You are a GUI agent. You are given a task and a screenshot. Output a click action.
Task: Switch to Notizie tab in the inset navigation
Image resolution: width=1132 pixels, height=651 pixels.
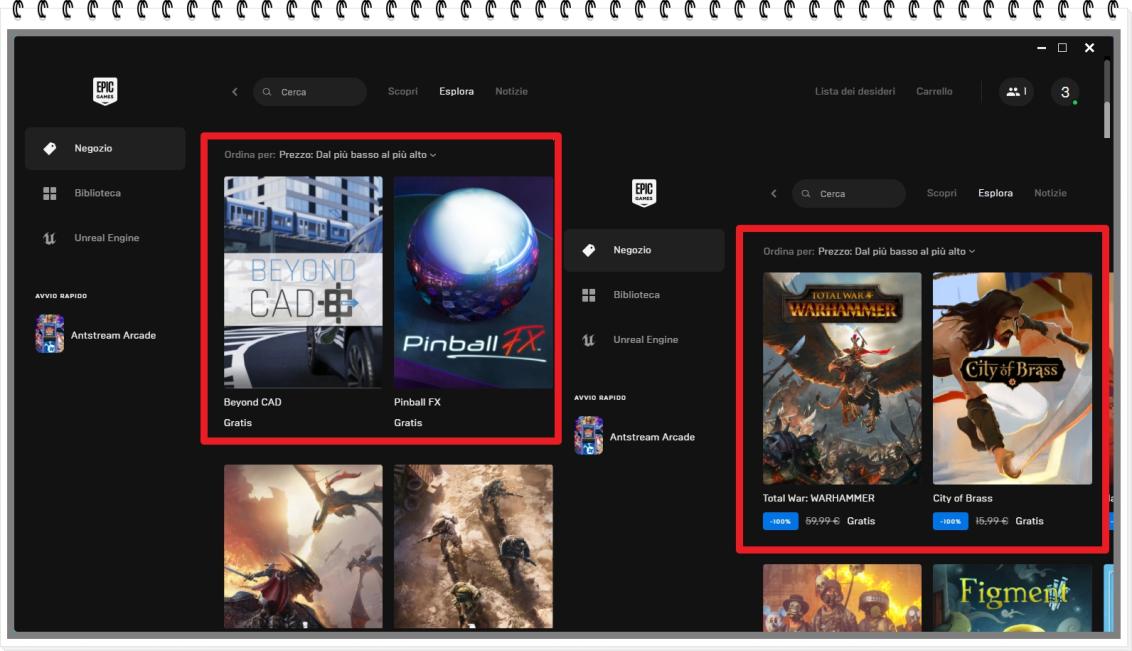(1050, 193)
